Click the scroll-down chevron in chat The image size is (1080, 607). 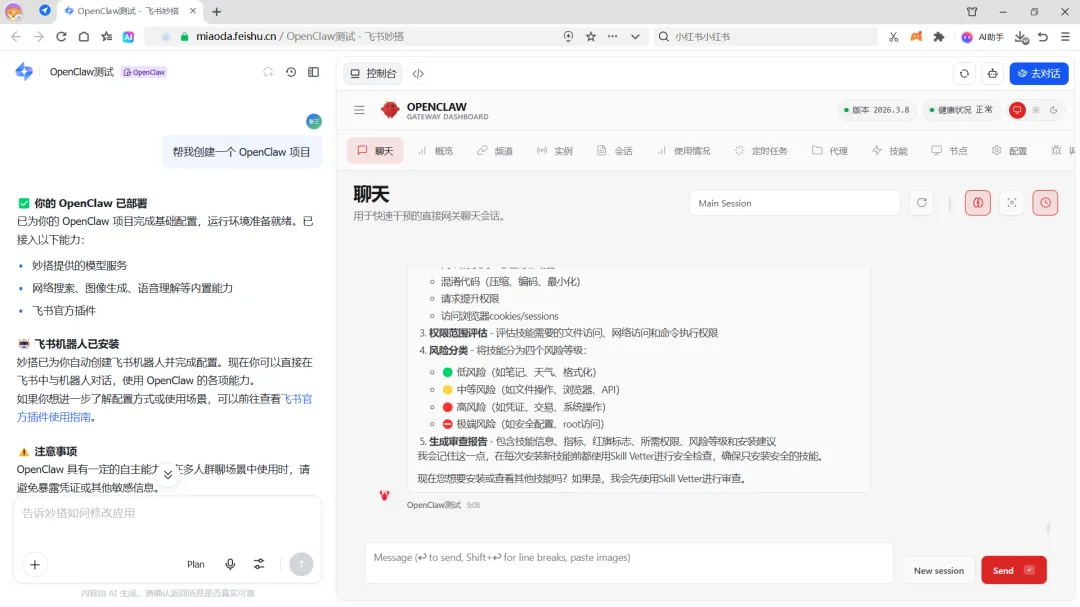point(167,475)
